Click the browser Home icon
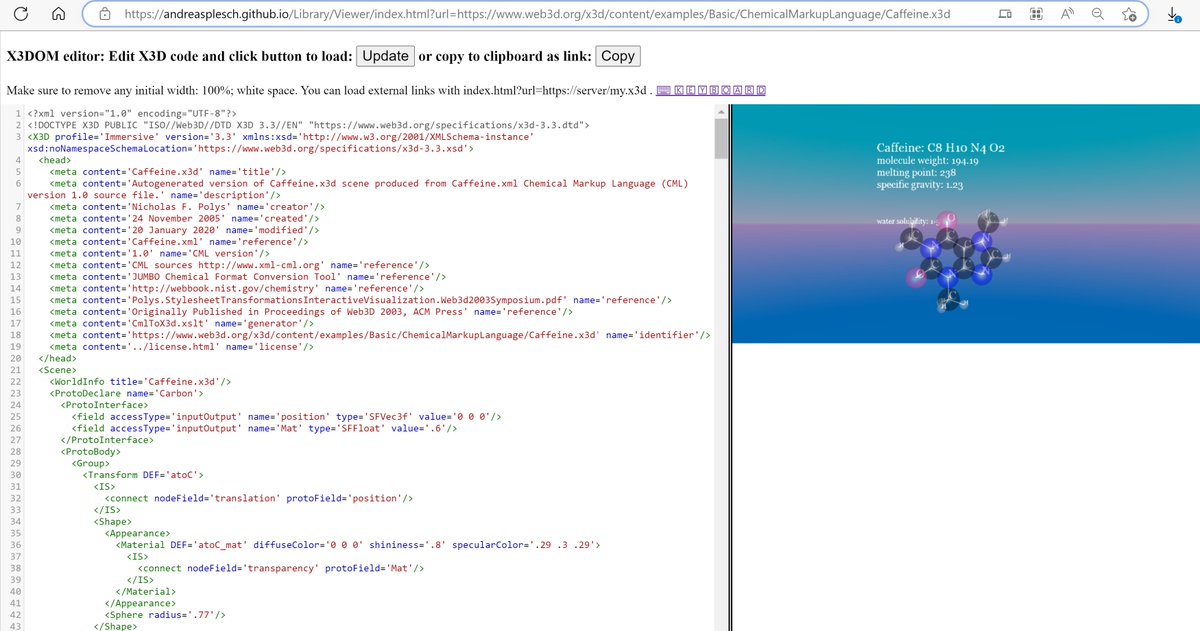 (x=58, y=15)
